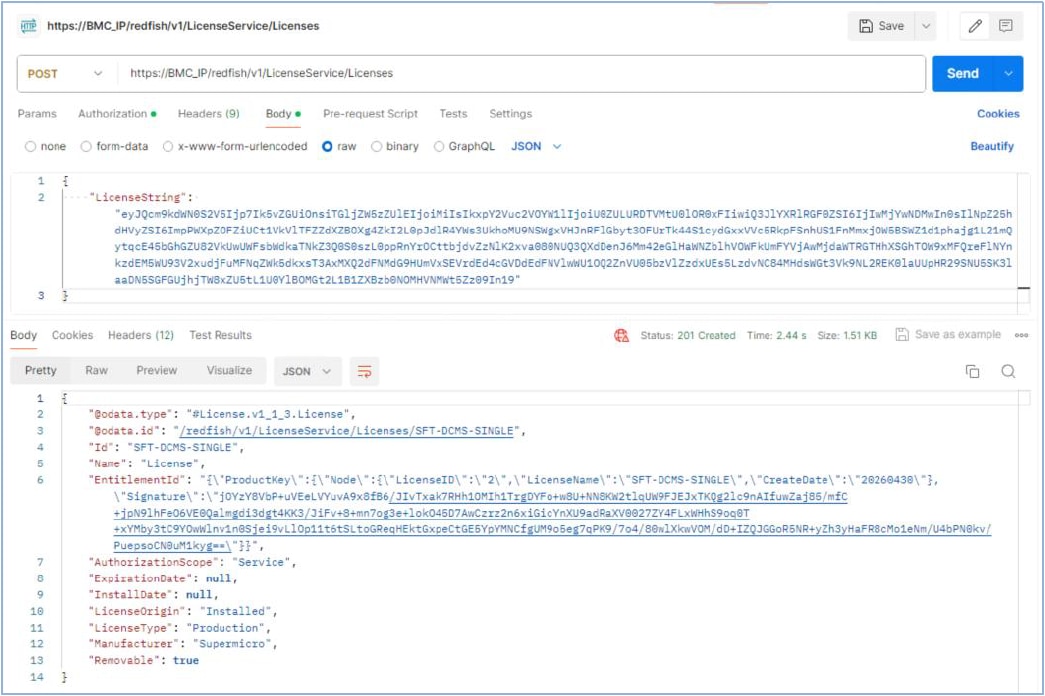Switch to the Raw response view

[97, 371]
